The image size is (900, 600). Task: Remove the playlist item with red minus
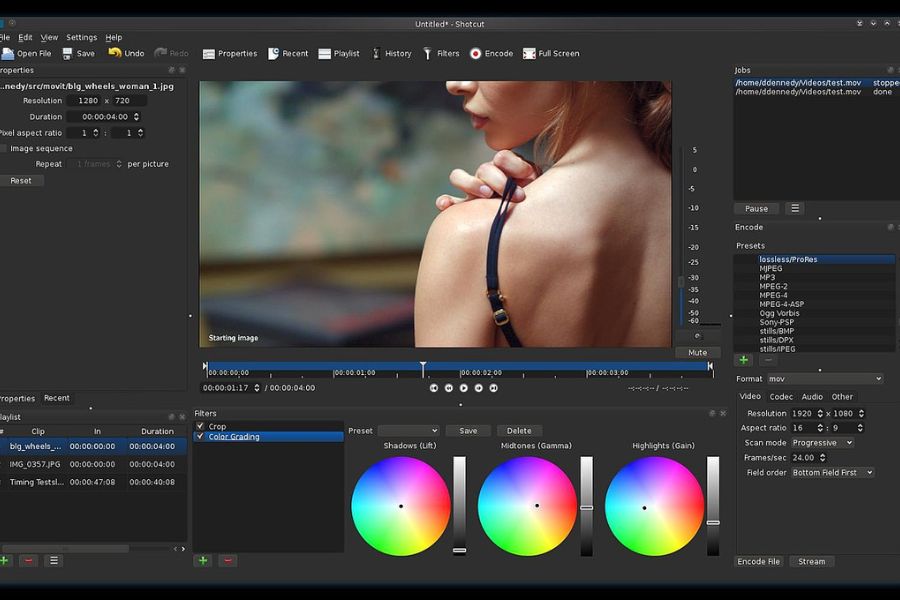tap(29, 560)
